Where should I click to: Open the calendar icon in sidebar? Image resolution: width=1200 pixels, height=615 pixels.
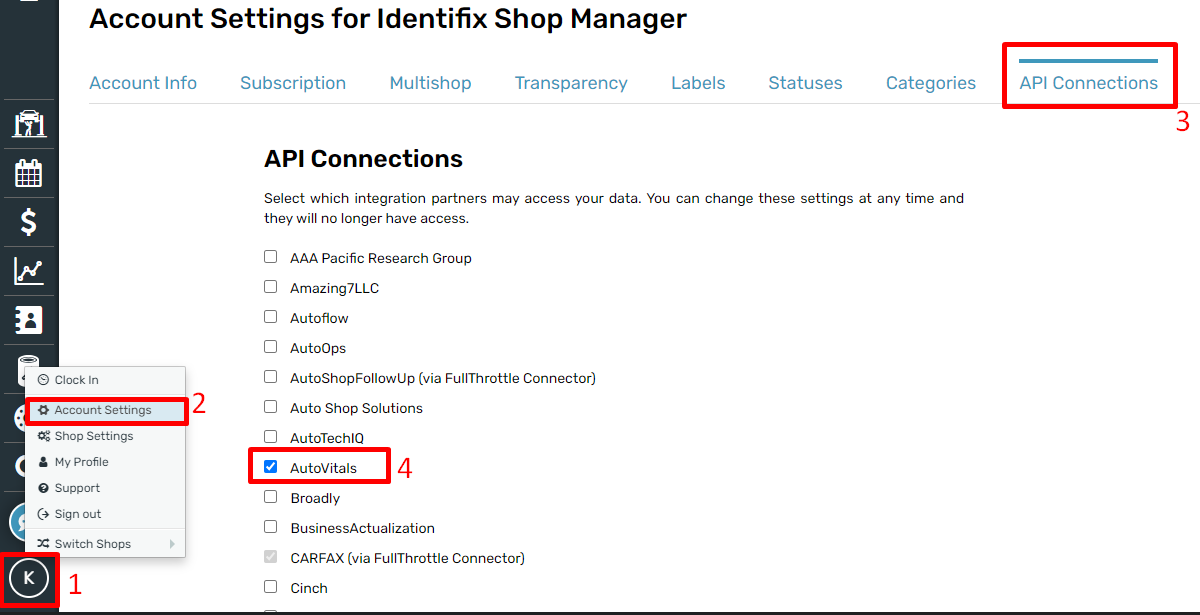(29, 173)
